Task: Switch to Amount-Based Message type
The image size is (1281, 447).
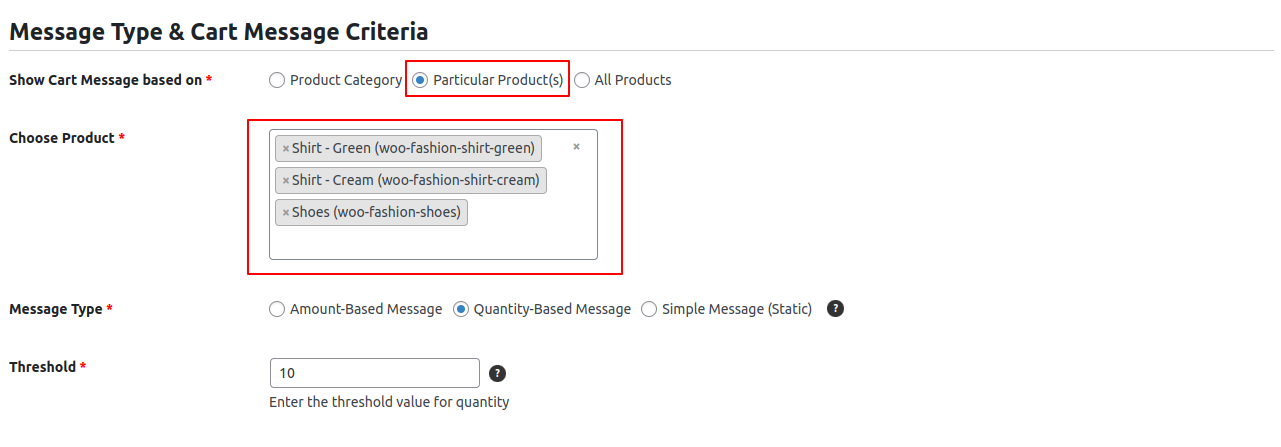Action: [277, 309]
